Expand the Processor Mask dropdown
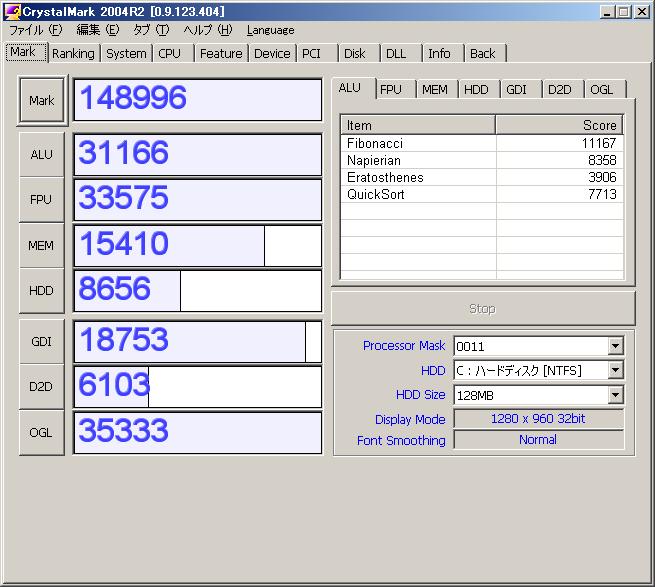 pyautogui.click(x=615, y=346)
